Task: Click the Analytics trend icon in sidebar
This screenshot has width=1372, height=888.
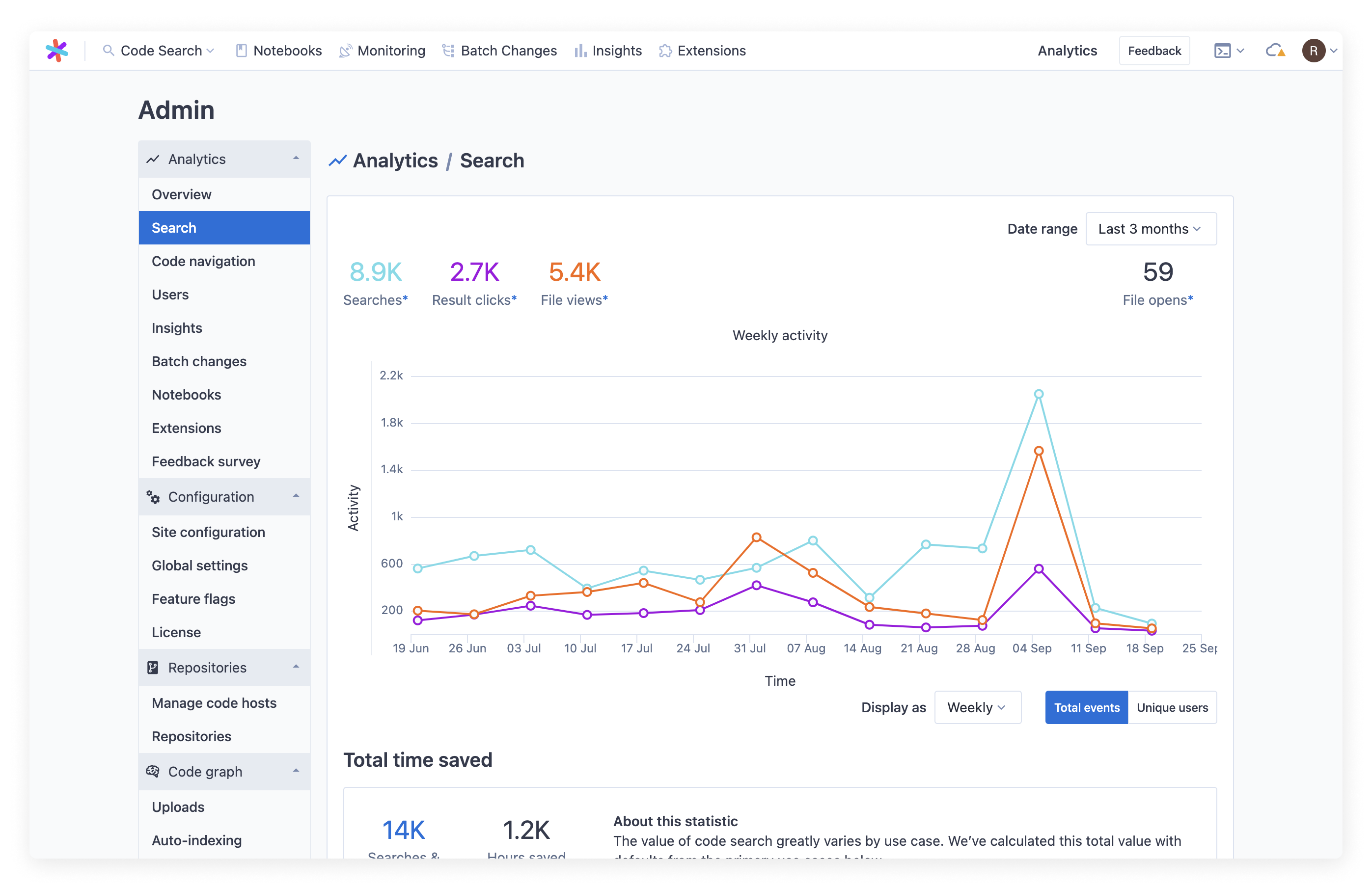Action: pyautogui.click(x=152, y=158)
